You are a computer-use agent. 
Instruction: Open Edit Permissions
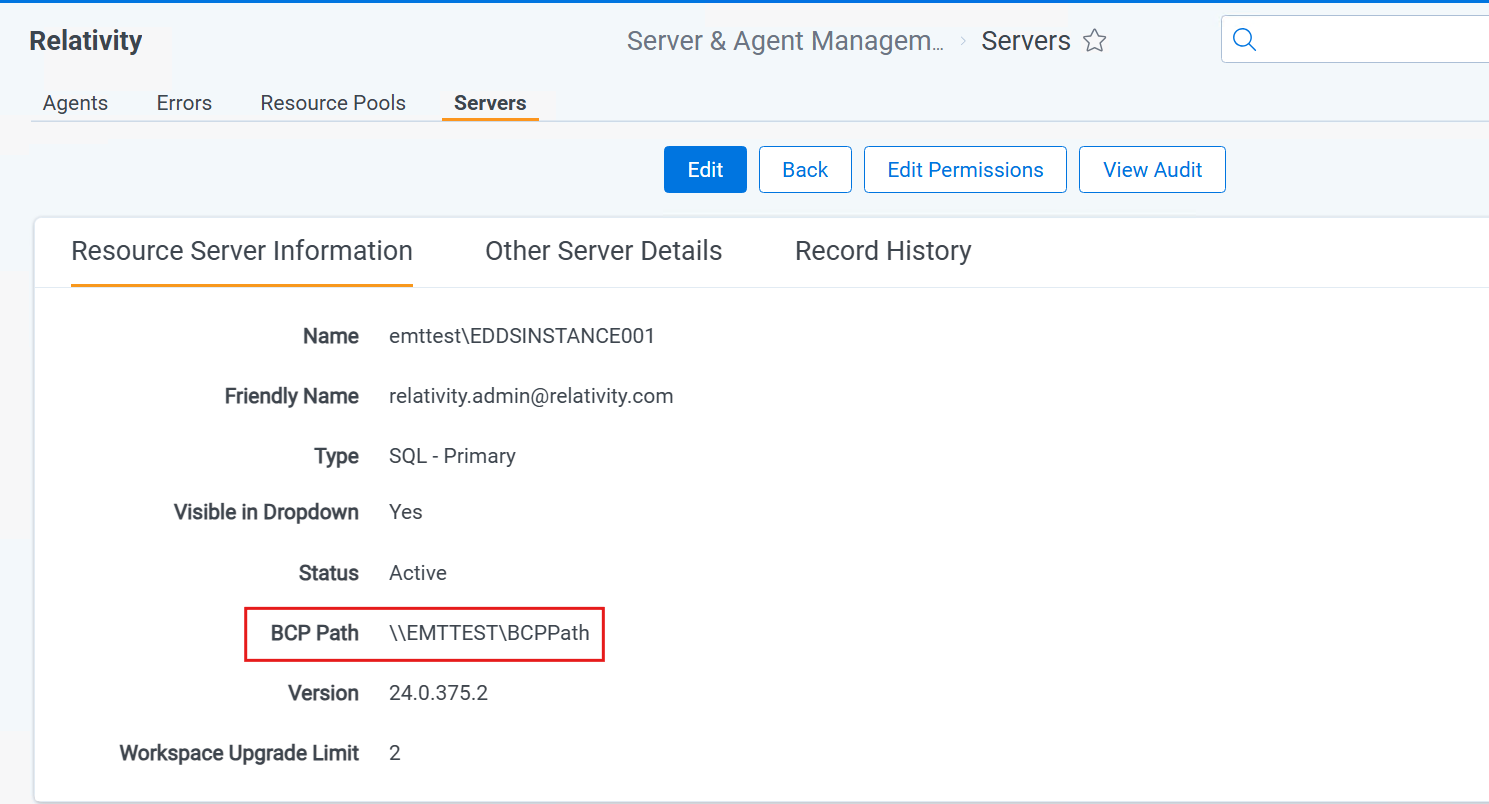[965, 170]
